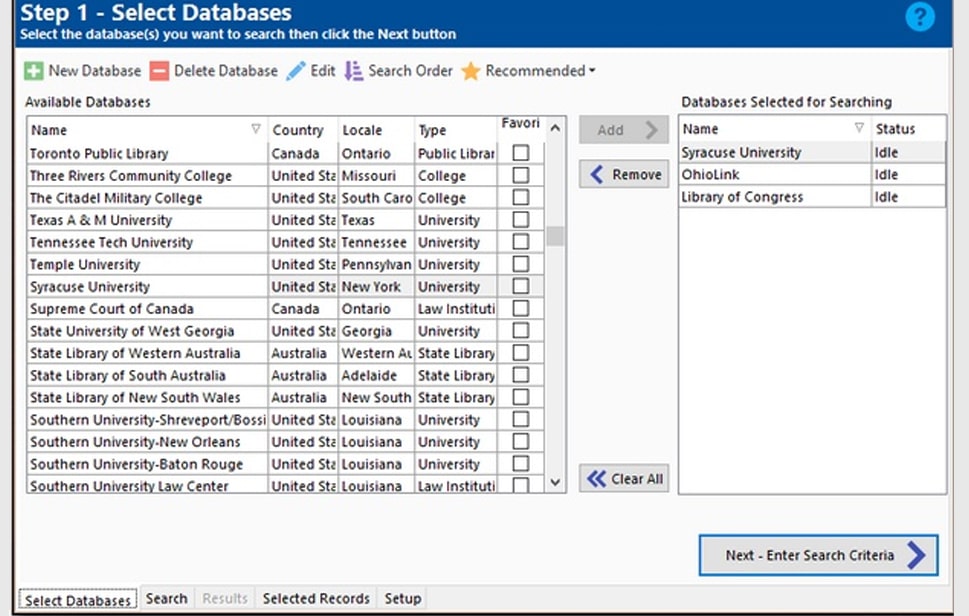This screenshot has width=969, height=616.
Task: Click the Favori column header
Action: pyautogui.click(x=521, y=124)
